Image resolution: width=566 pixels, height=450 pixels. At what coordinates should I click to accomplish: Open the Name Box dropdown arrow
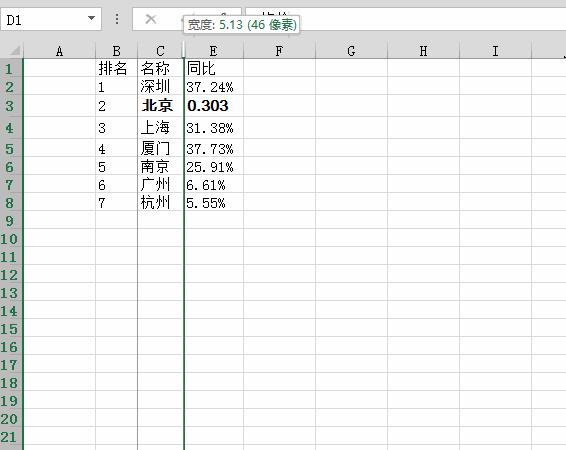pos(91,18)
